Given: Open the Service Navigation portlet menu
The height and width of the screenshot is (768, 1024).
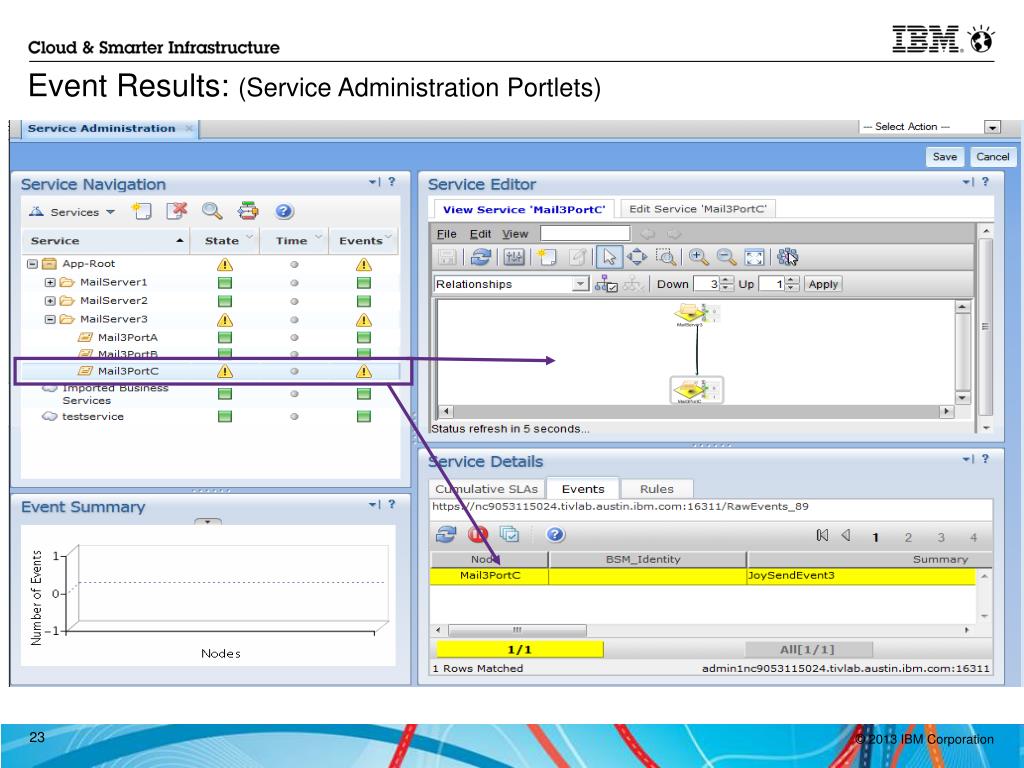Looking at the screenshot, I should point(374,182).
